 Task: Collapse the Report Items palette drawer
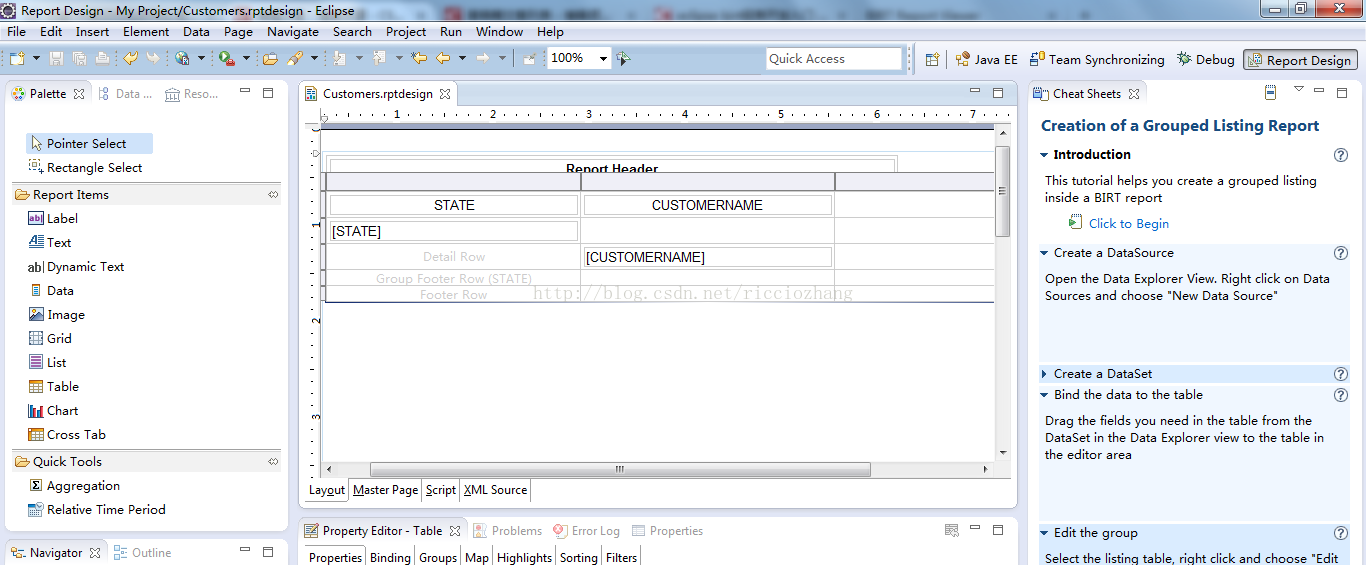tap(146, 195)
